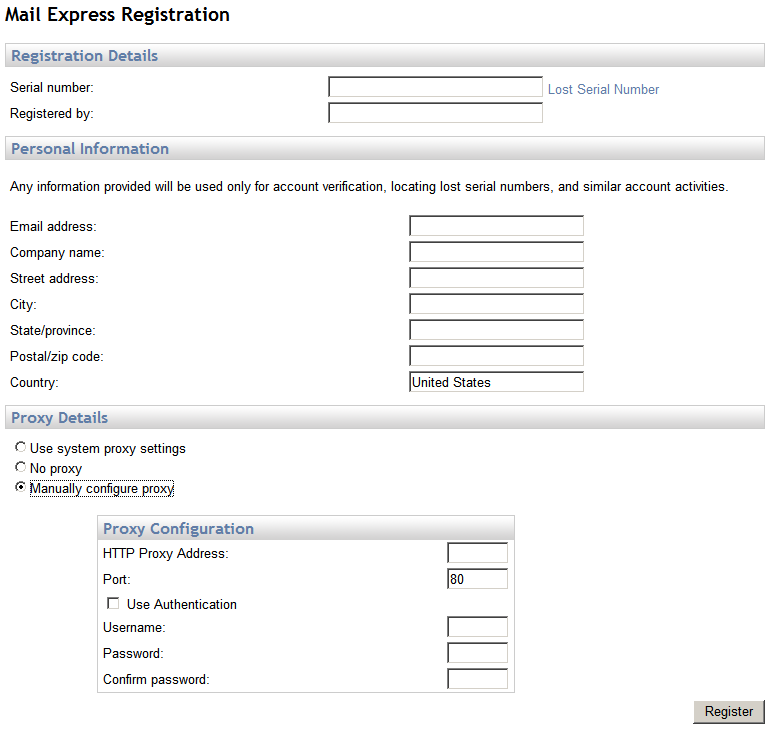Click the proxy Password field
The image size is (771, 732).
click(477, 653)
